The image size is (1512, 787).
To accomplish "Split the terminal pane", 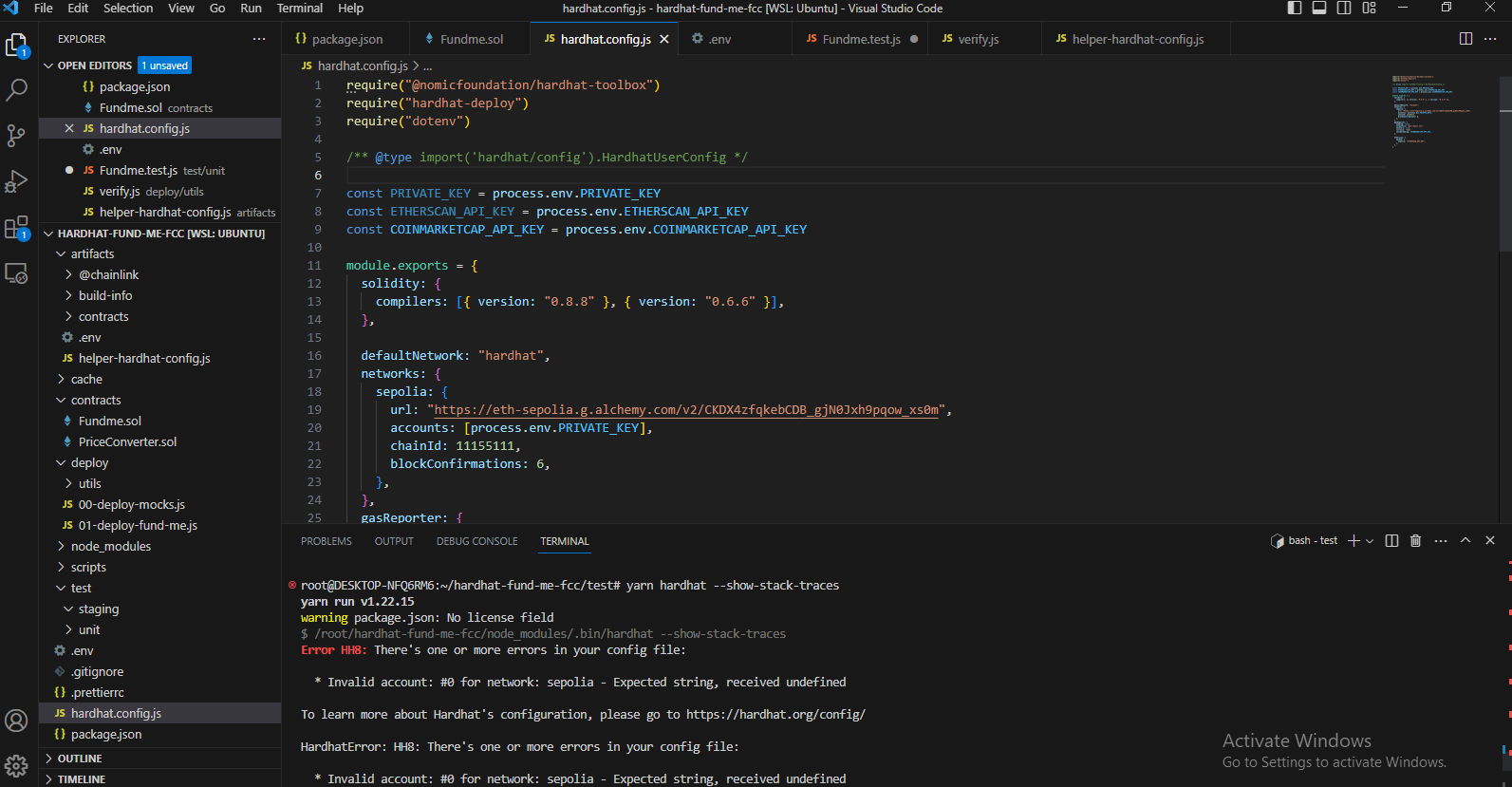I will click(x=1391, y=540).
